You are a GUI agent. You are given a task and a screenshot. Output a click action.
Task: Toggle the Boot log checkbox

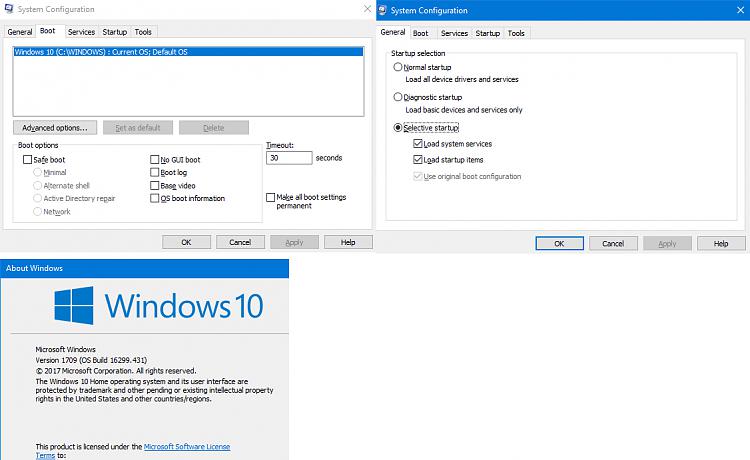[x=154, y=172]
